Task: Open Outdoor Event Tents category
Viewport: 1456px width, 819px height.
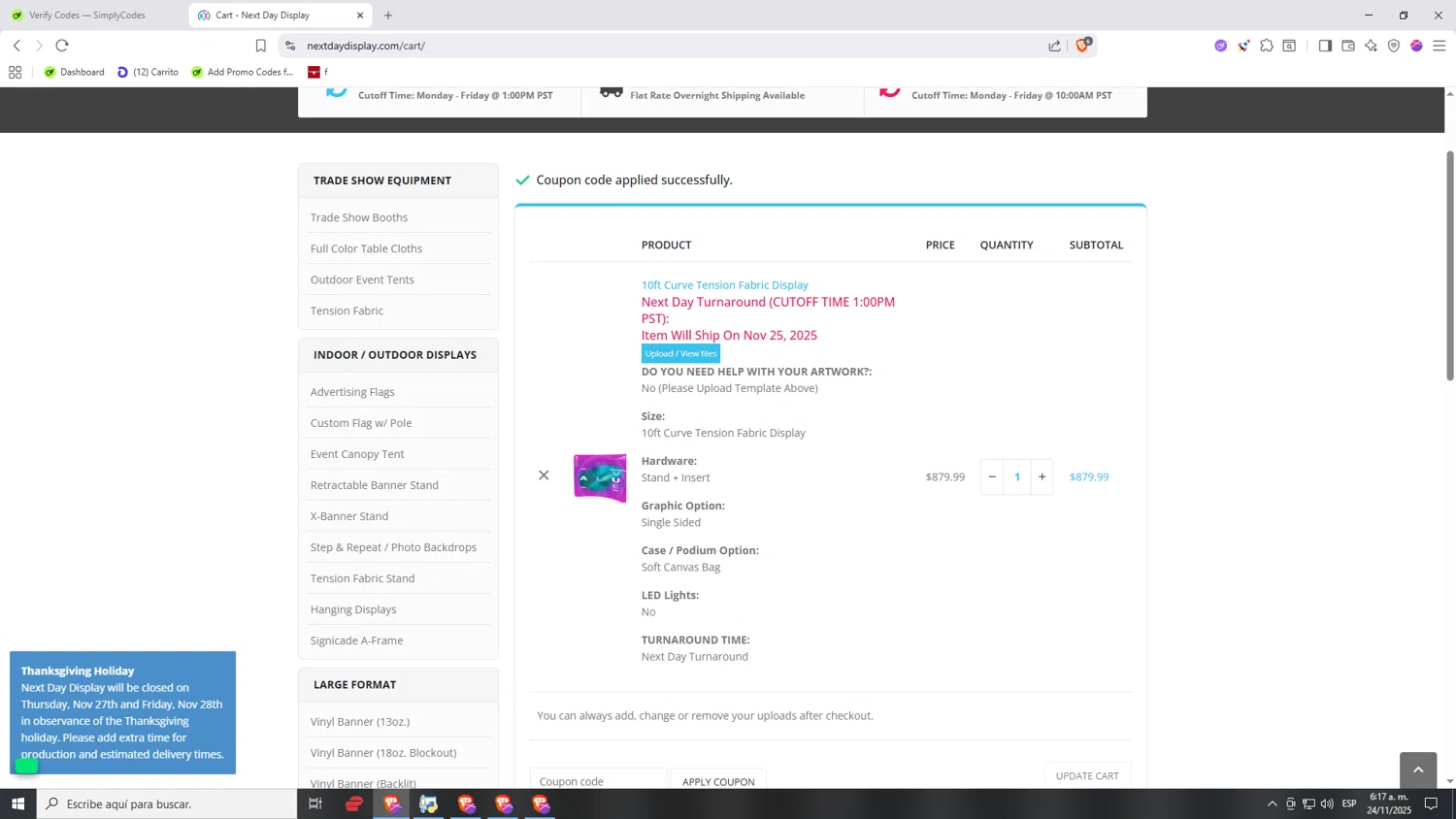Action: [362, 279]
